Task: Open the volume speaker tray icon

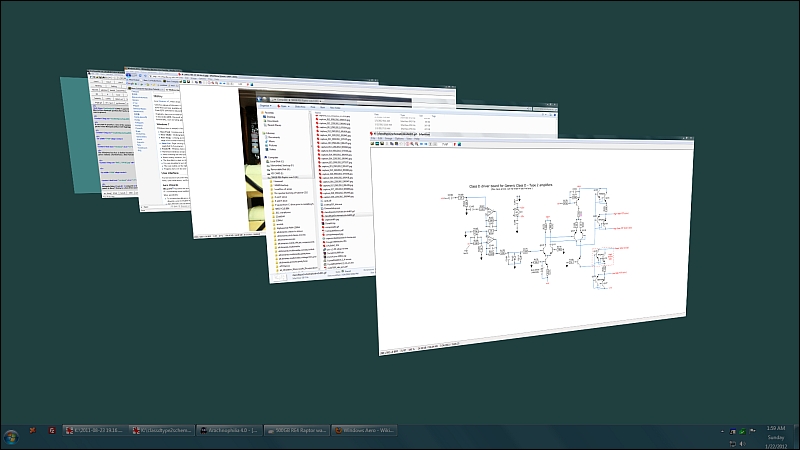Action: tap(742, 444)
